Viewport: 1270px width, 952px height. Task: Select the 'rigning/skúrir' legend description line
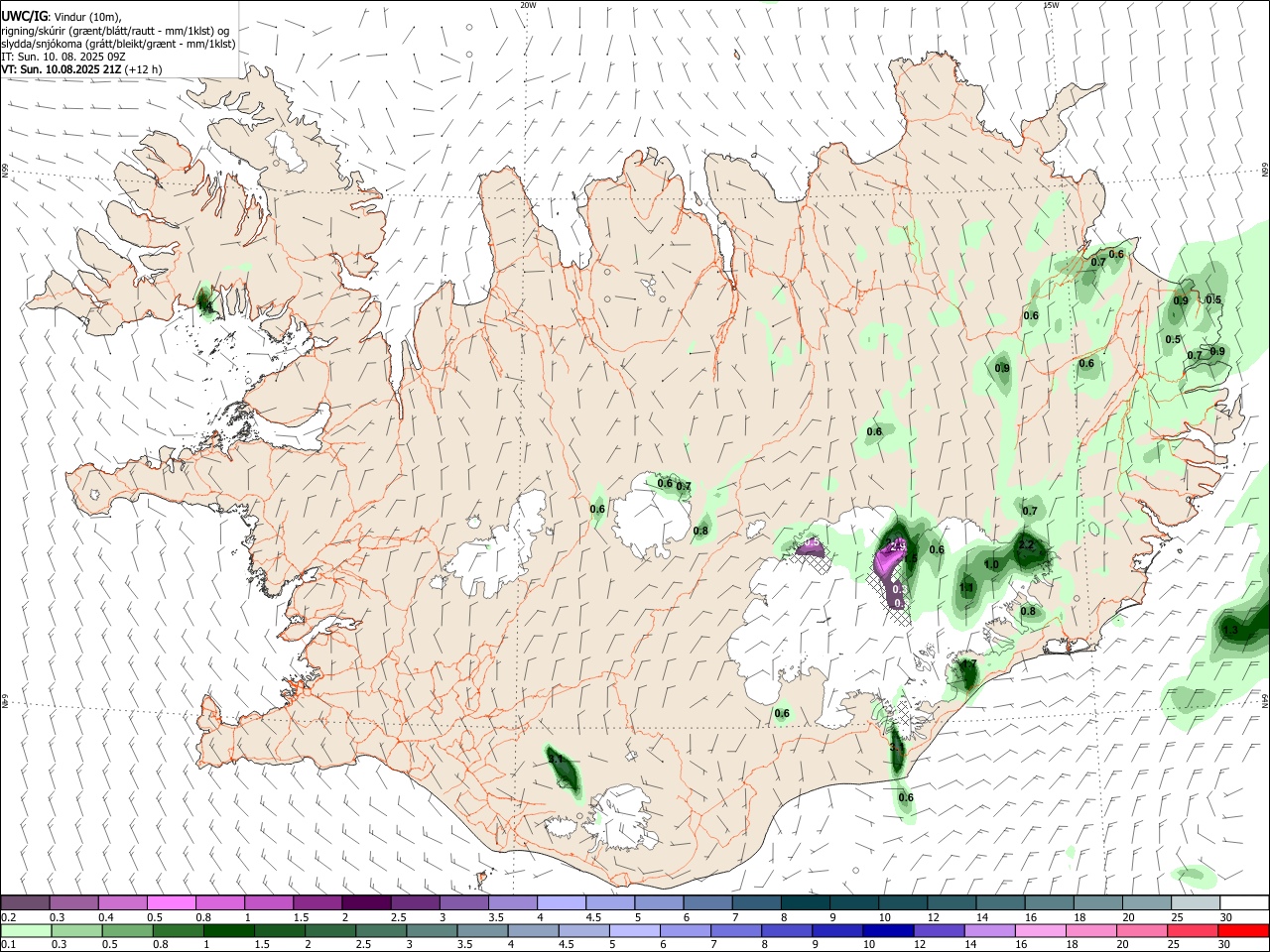click(116, 30)
